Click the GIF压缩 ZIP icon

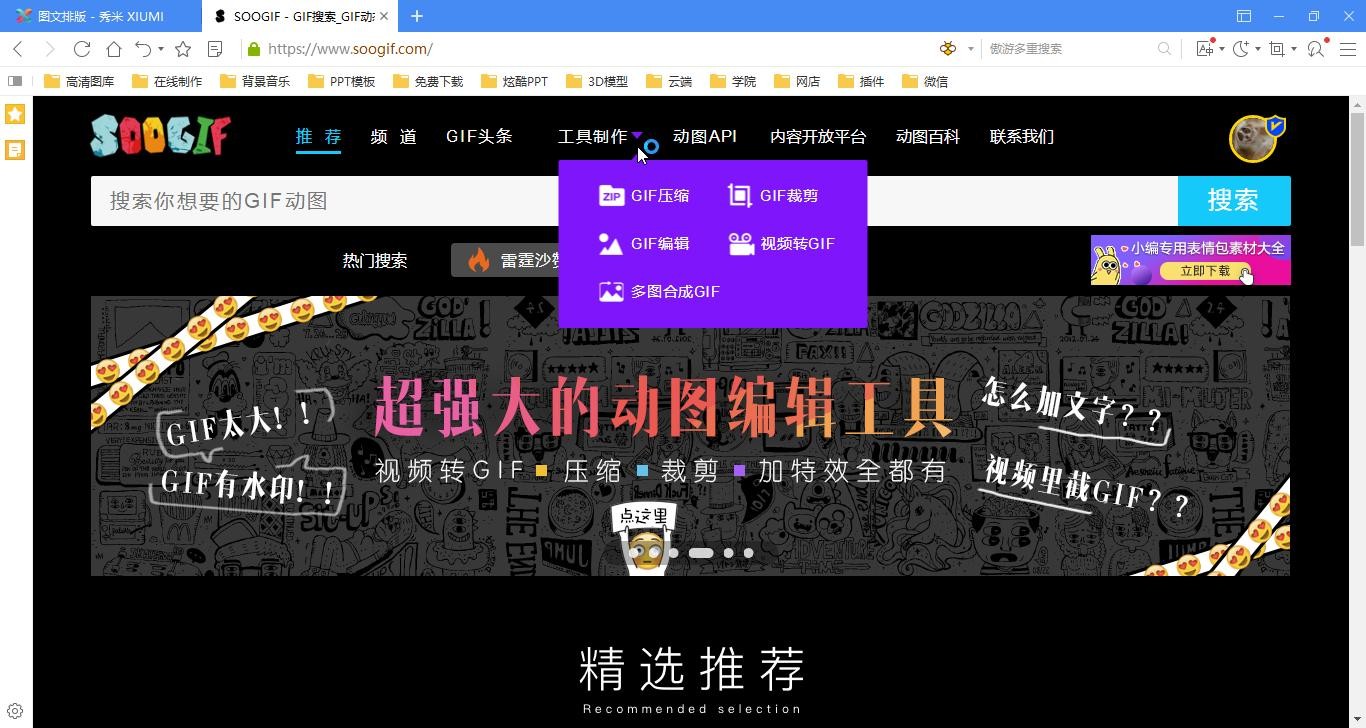611,196
